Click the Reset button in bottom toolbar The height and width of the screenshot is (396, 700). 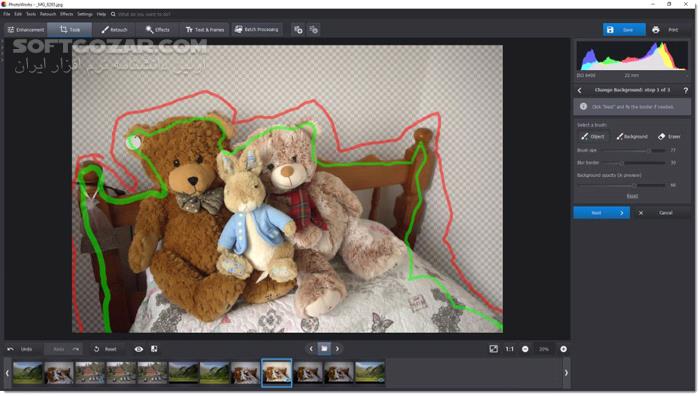pyautogui.click(x=105, y=349)
